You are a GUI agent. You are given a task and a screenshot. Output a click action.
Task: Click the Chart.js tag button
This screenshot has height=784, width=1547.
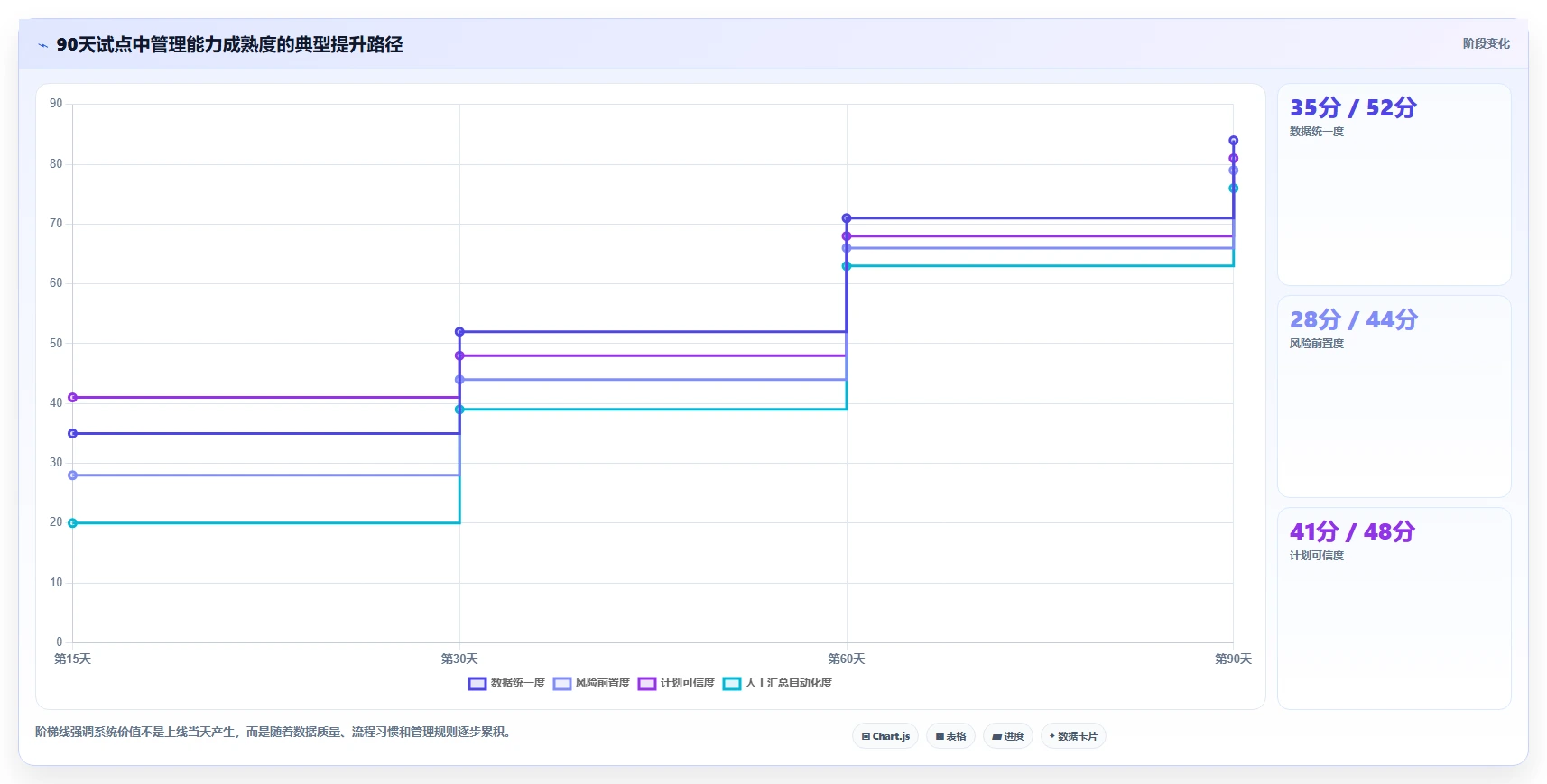click(885, 736)
